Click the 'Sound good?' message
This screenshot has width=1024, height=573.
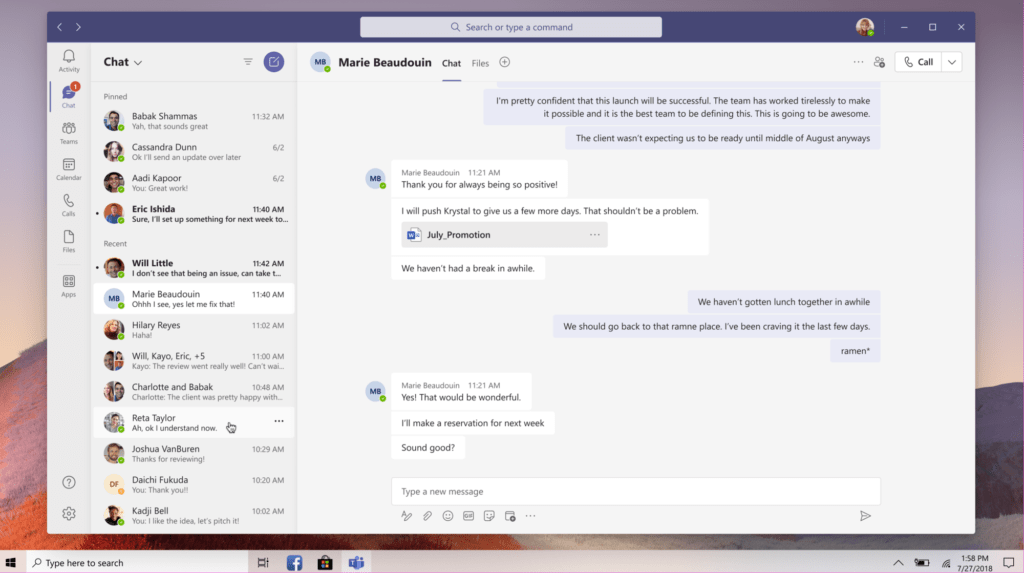point(428,448)
